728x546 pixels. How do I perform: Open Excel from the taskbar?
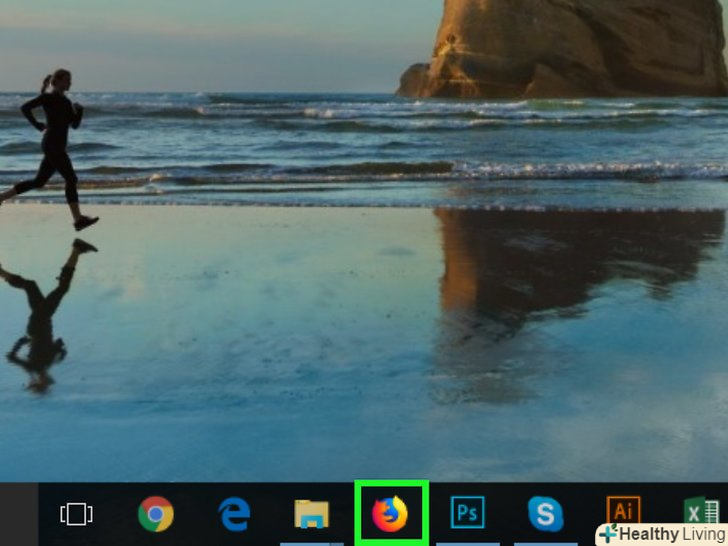tap(701, 511)
